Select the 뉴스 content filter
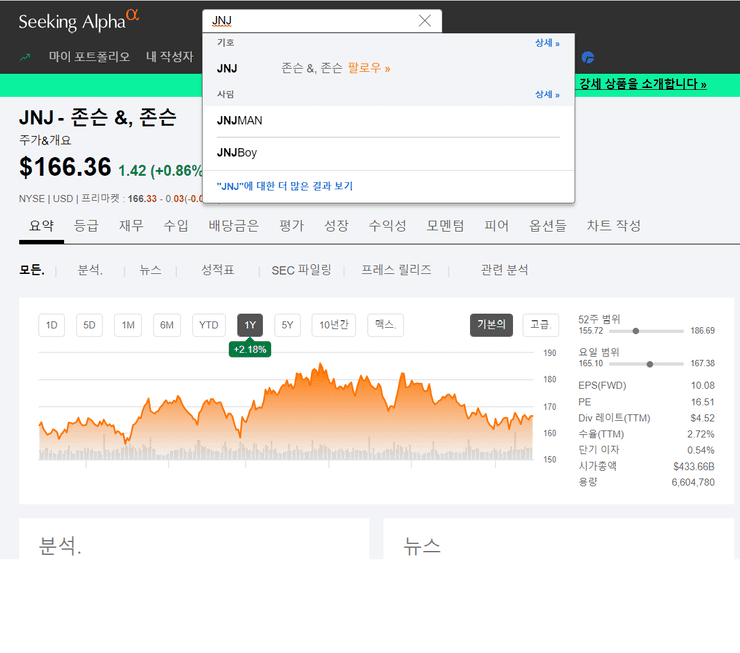 pos(151,270)
